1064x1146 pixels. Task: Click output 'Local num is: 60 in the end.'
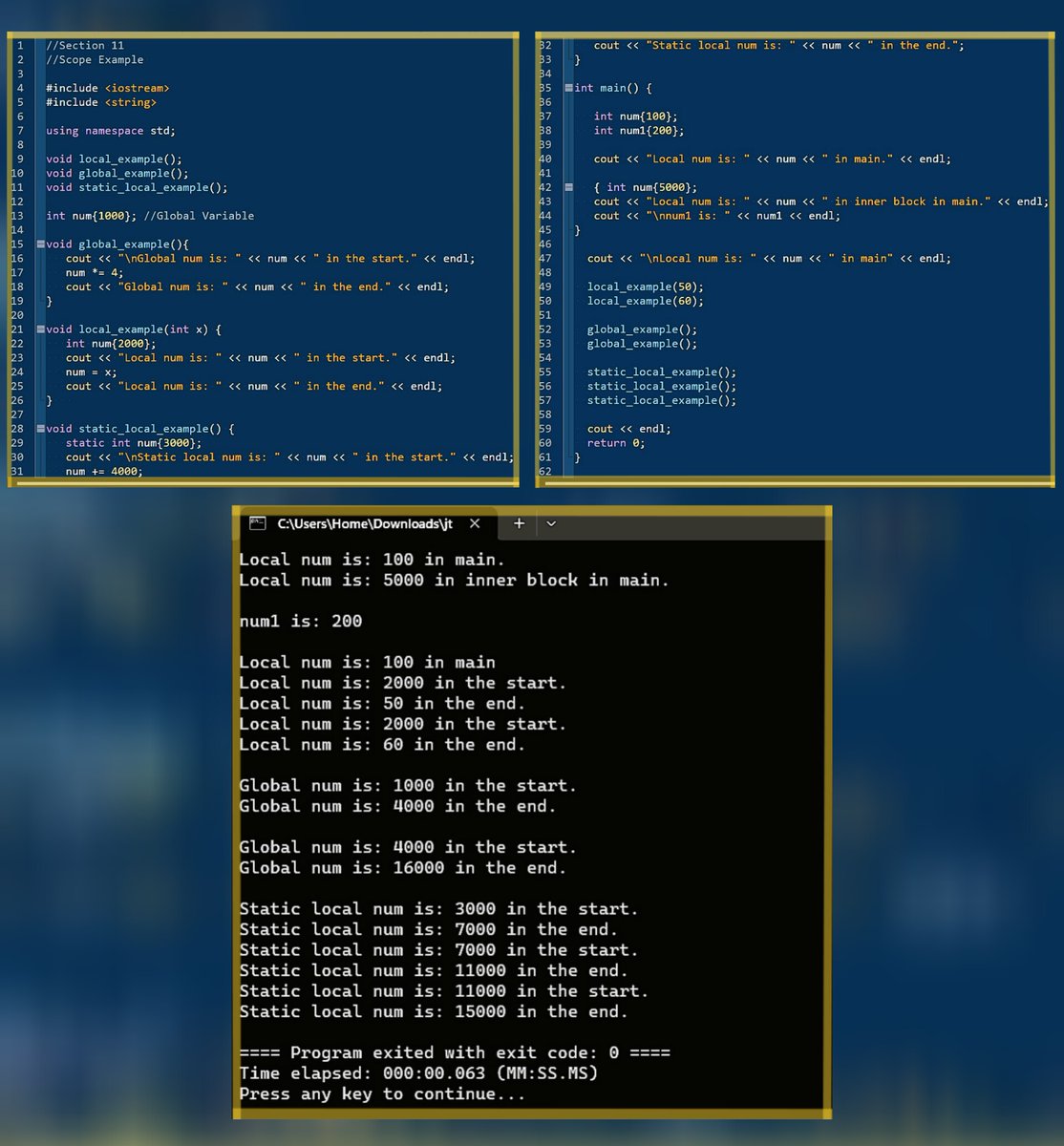click(x=382, y=745)
